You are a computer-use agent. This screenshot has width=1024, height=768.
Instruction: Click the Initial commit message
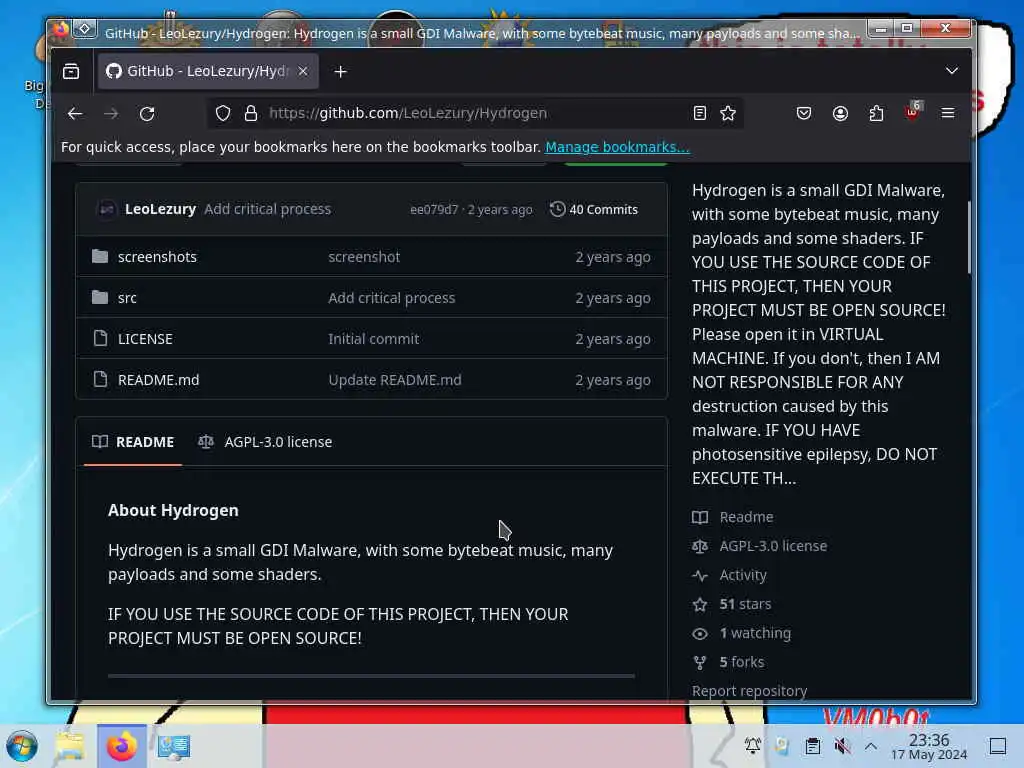374,339
